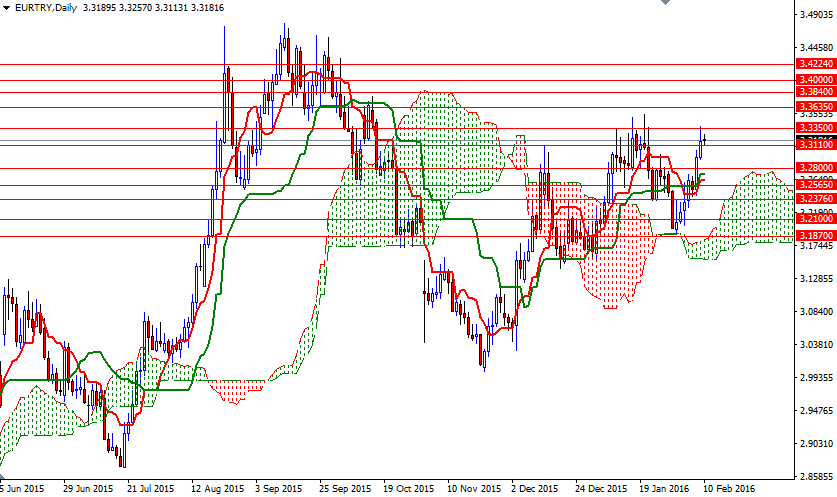
Task: Click the 3 Sep 2015 date label
Action: point(279,488)
